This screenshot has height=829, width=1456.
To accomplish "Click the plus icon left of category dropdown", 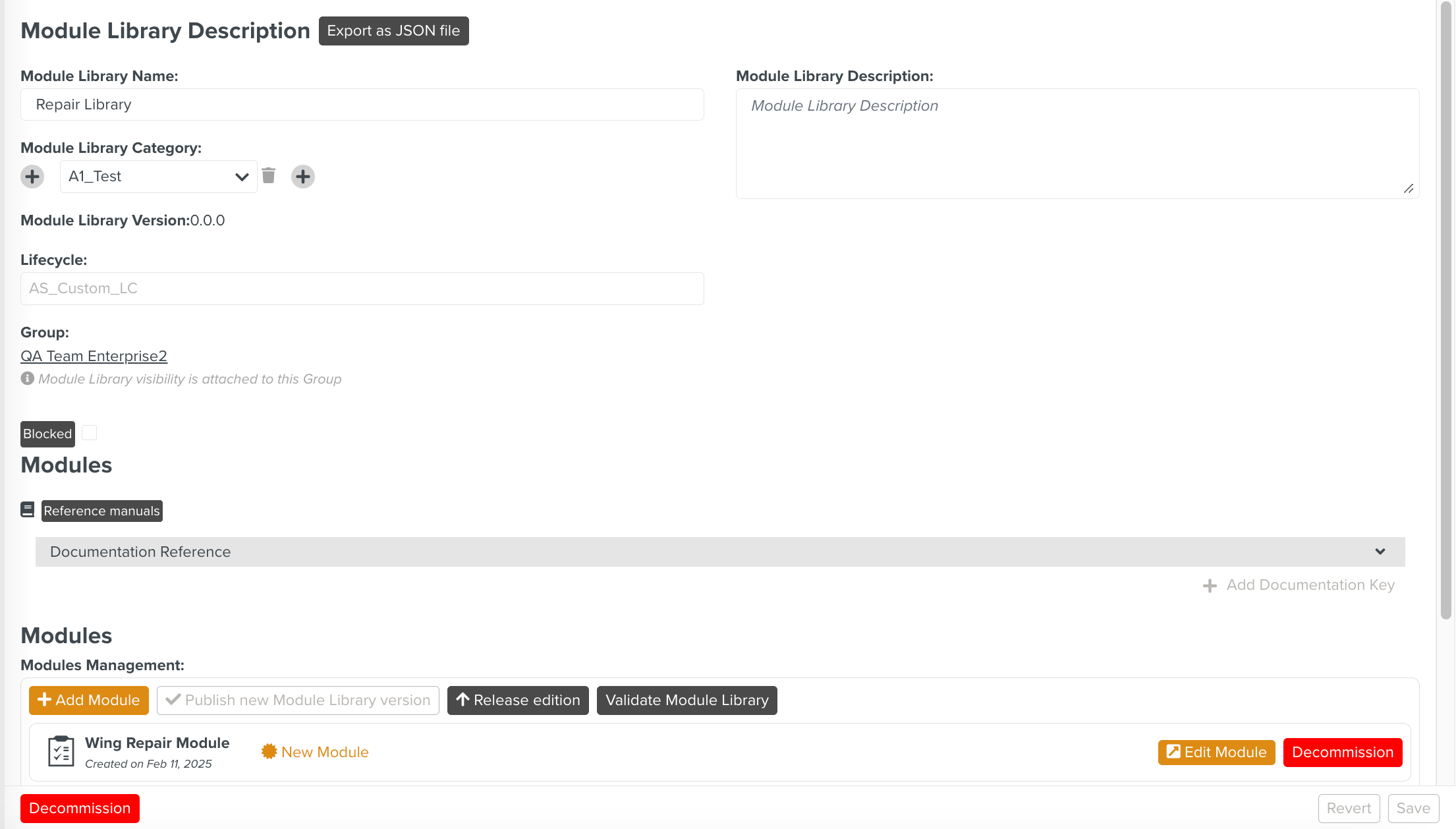I will (x=32, y=177).
